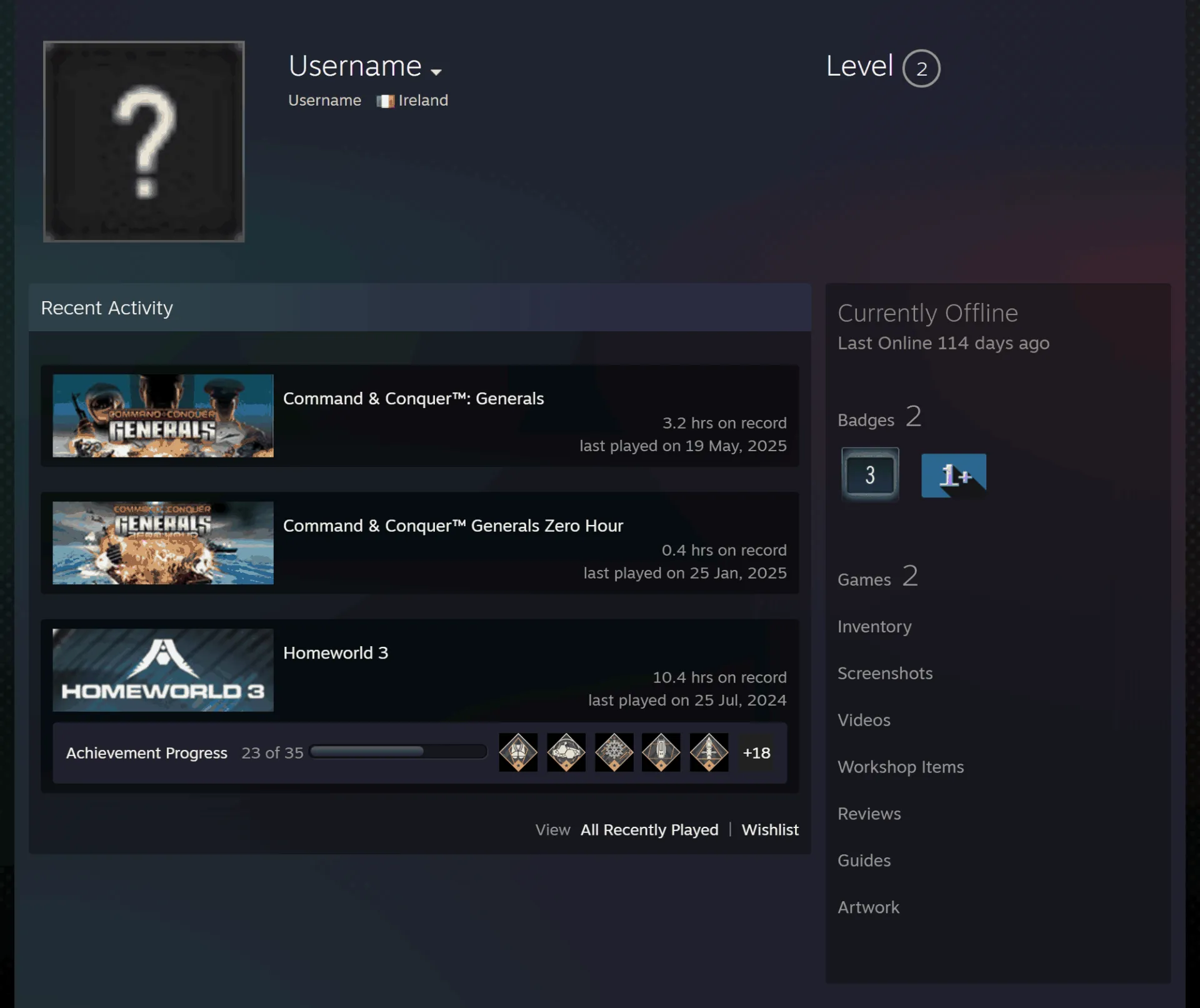Show the +18 more achievements
This screenshot has height=1008, width=1200.
[756, 753]
